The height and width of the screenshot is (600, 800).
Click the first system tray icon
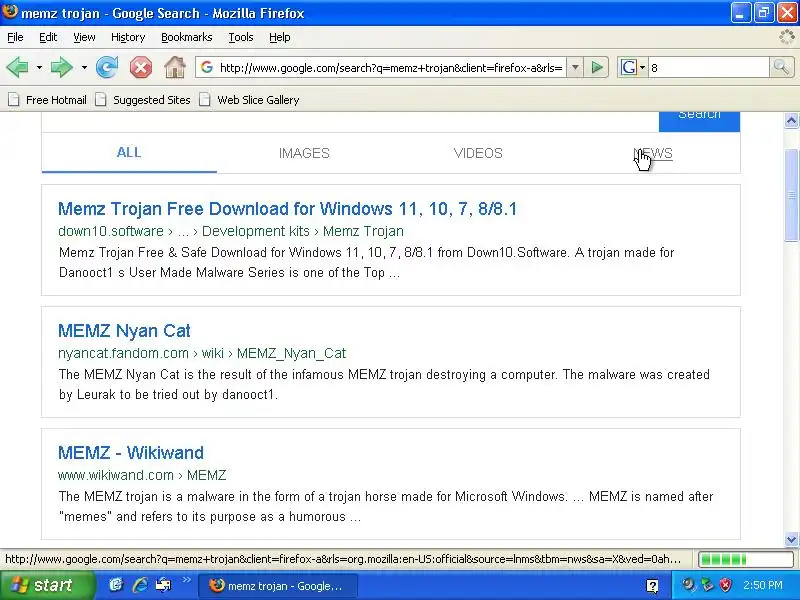[689, 585]
